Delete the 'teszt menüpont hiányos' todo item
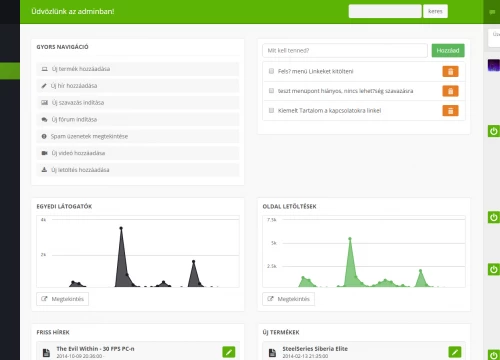 450,91
